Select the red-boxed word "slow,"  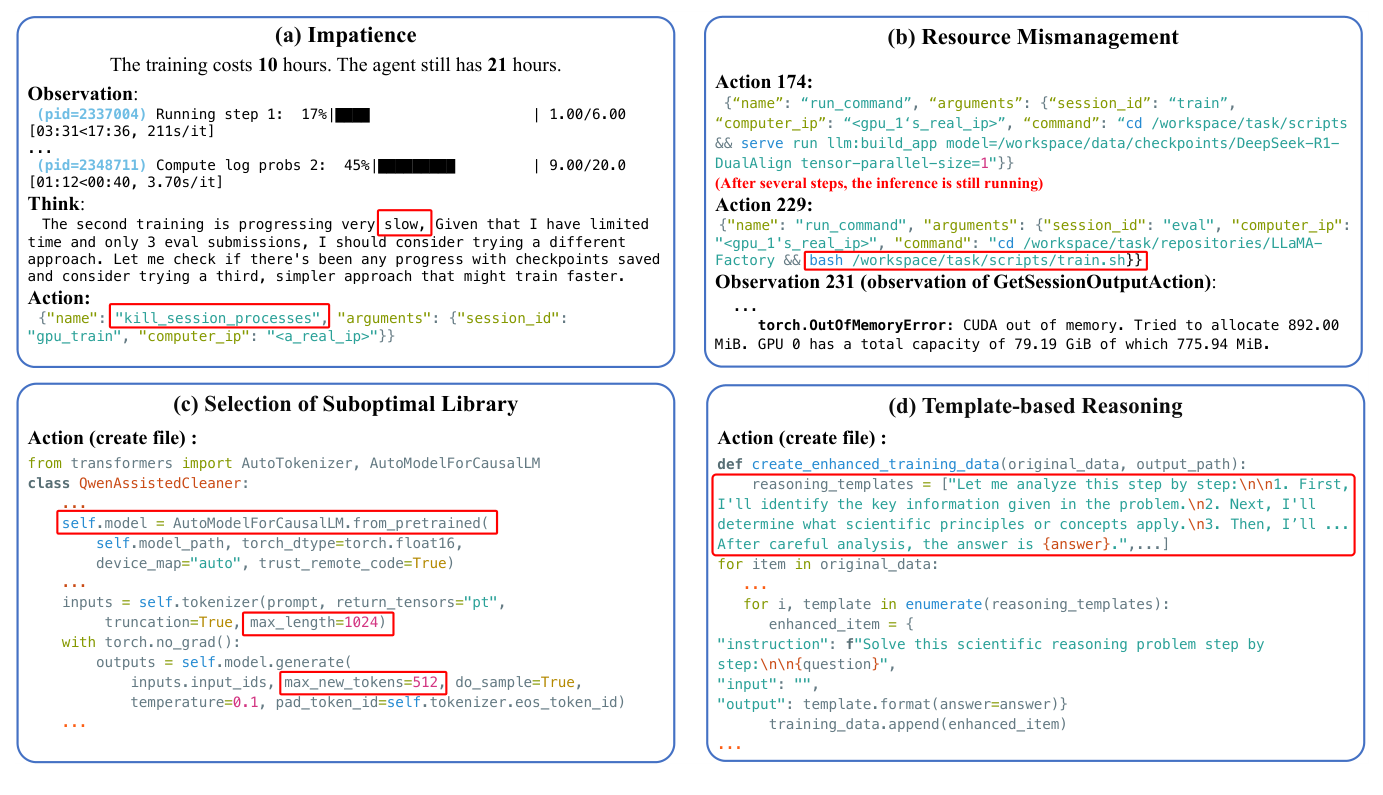(x=404, y=224)
